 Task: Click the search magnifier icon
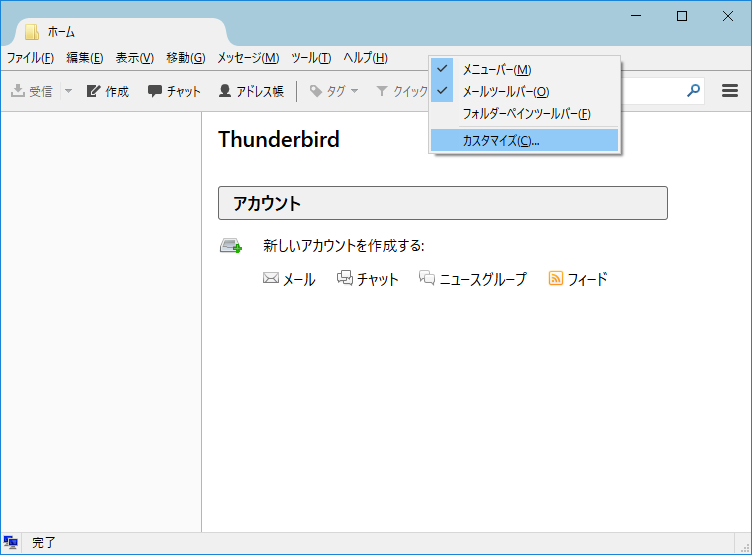point(693,91)
